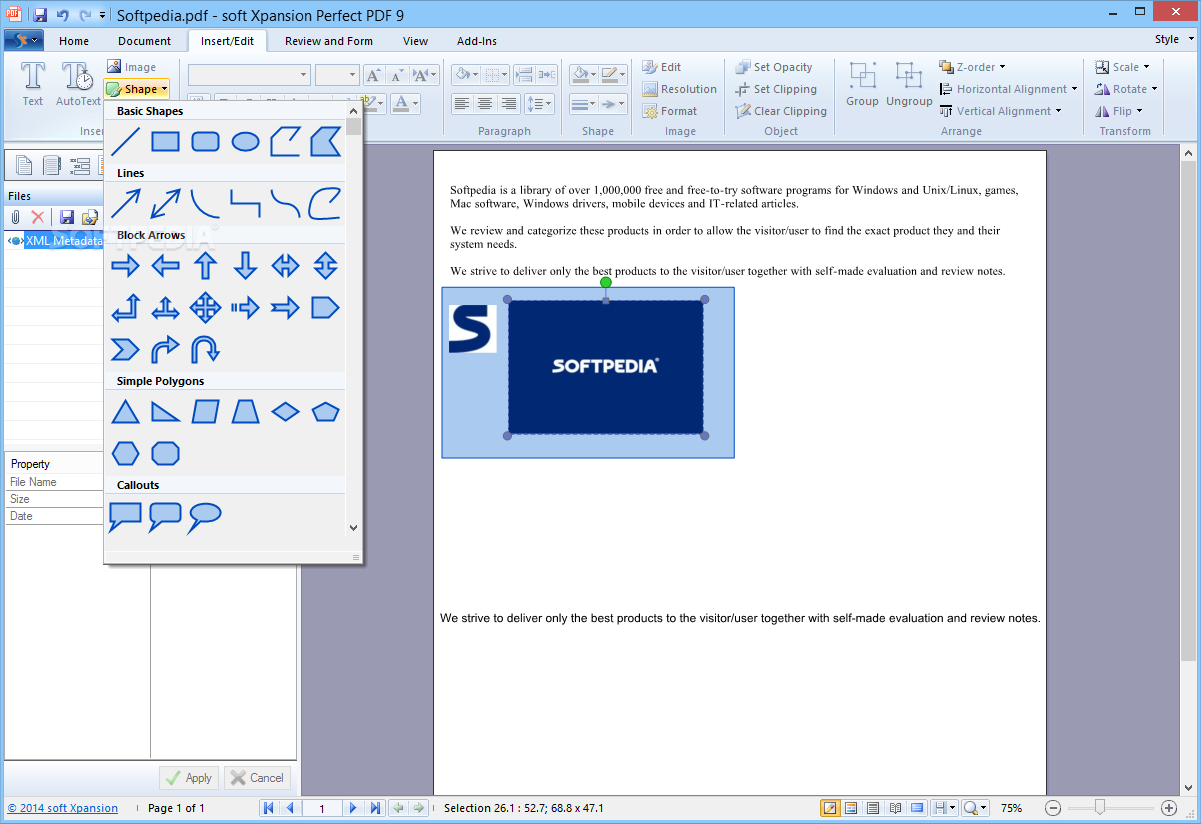Click the Save icon in title bar
The width and height of the screenshot is (1201, 824).
coord(40,15)
